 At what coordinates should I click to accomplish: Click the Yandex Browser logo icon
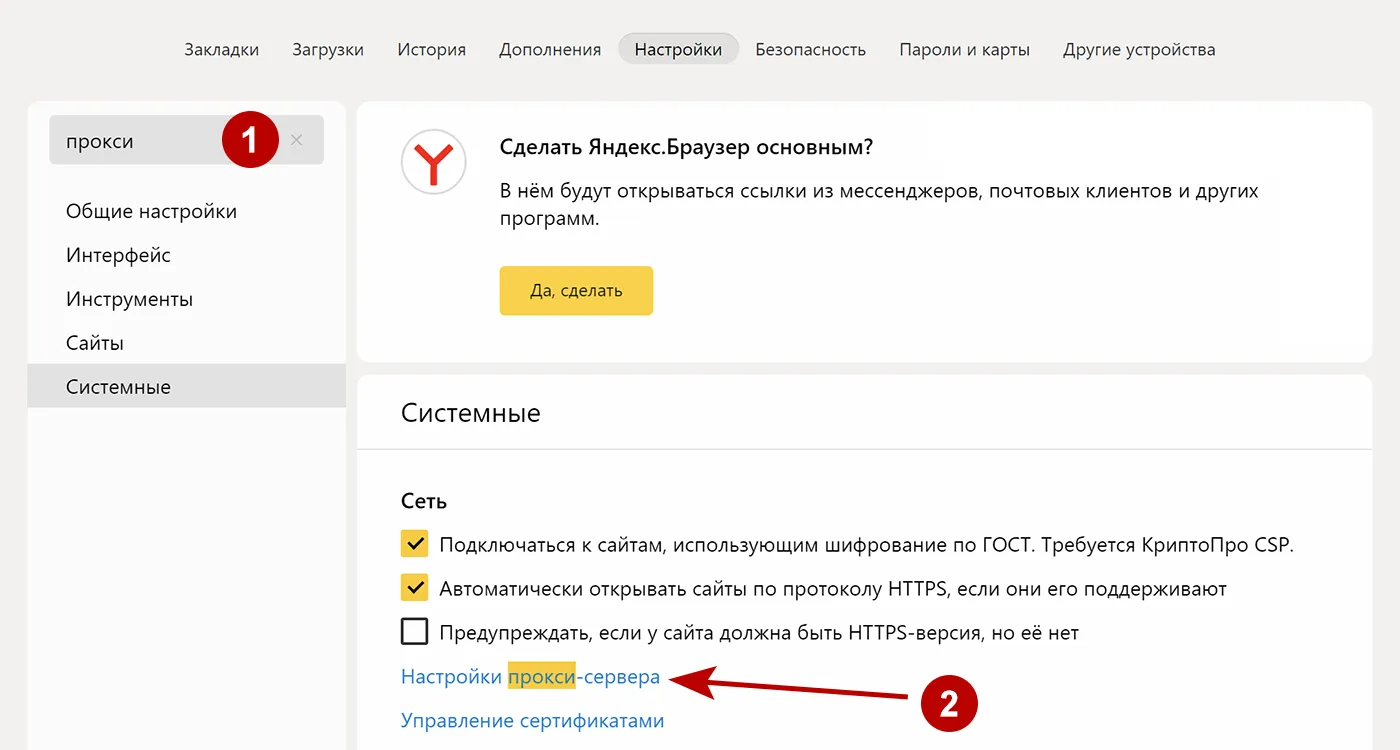coord(433,162)
